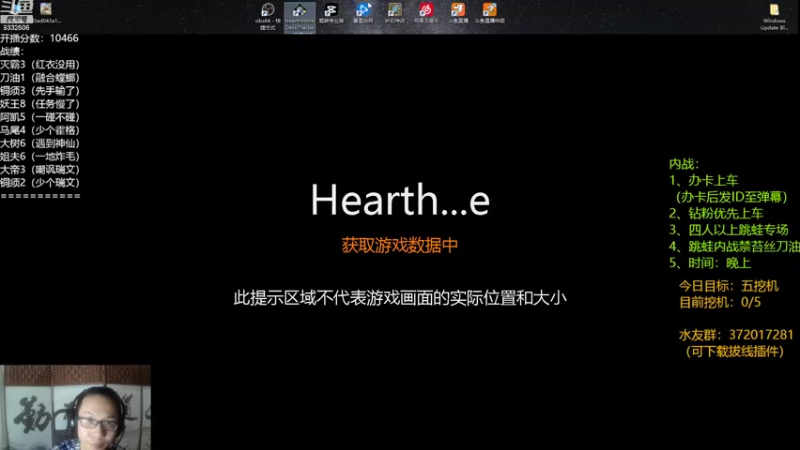Launch the 斗鱼直播伴侣 companion shortcut icon
Viewport: 800px width, 450px height.
click(490, 13)
